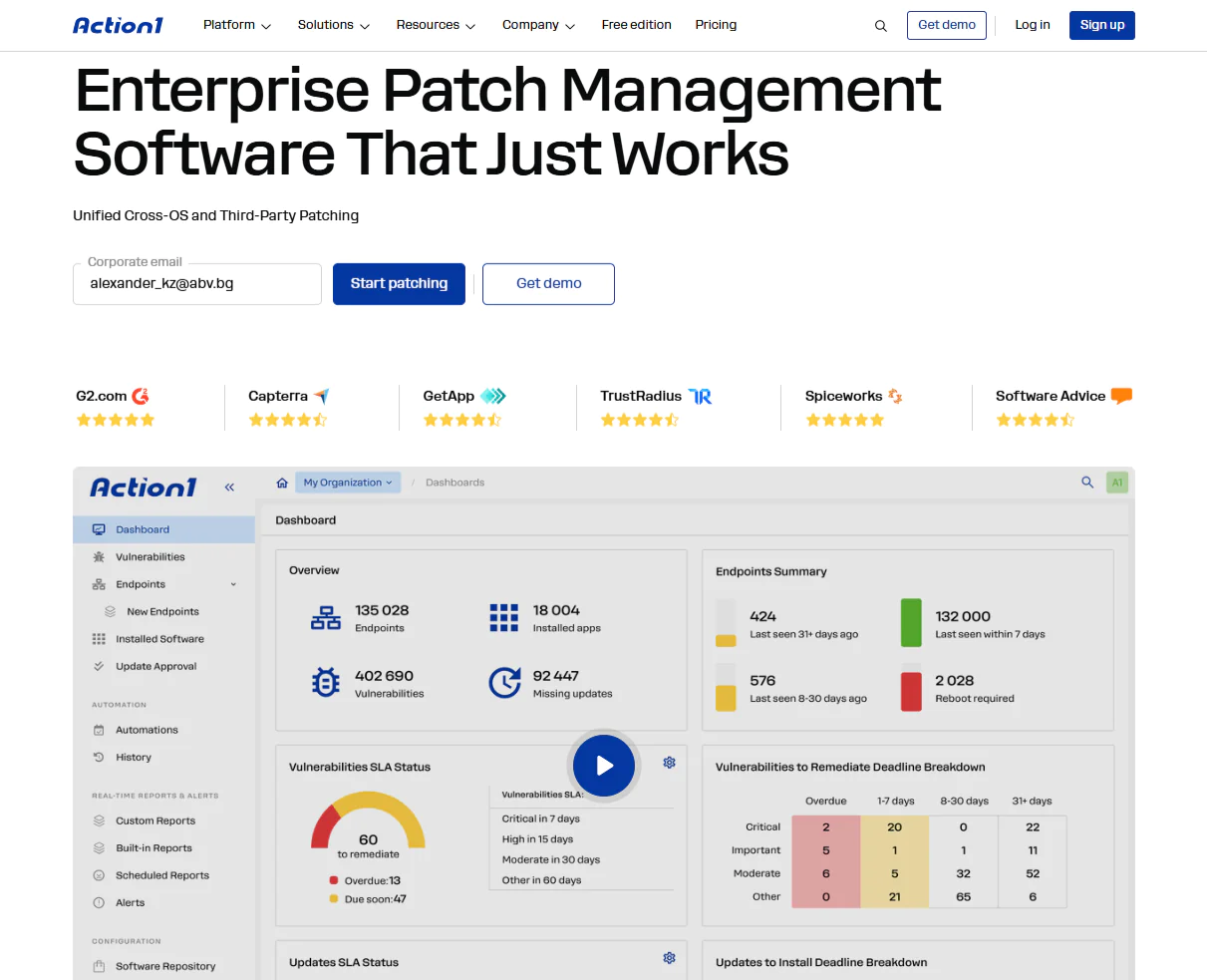Expand the Resources menu

coord(436,25)
